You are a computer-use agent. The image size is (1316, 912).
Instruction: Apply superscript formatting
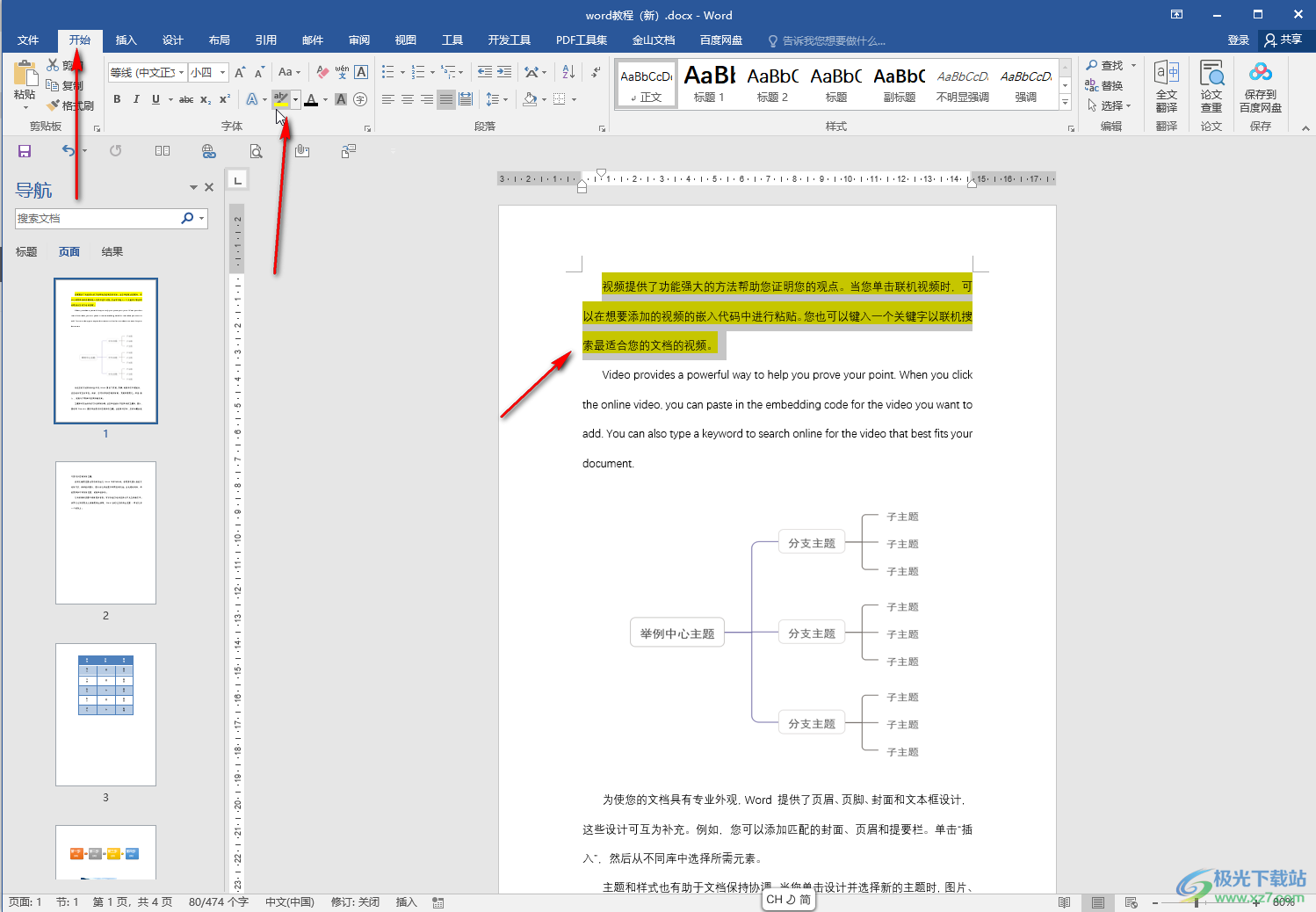coord(225,99)
